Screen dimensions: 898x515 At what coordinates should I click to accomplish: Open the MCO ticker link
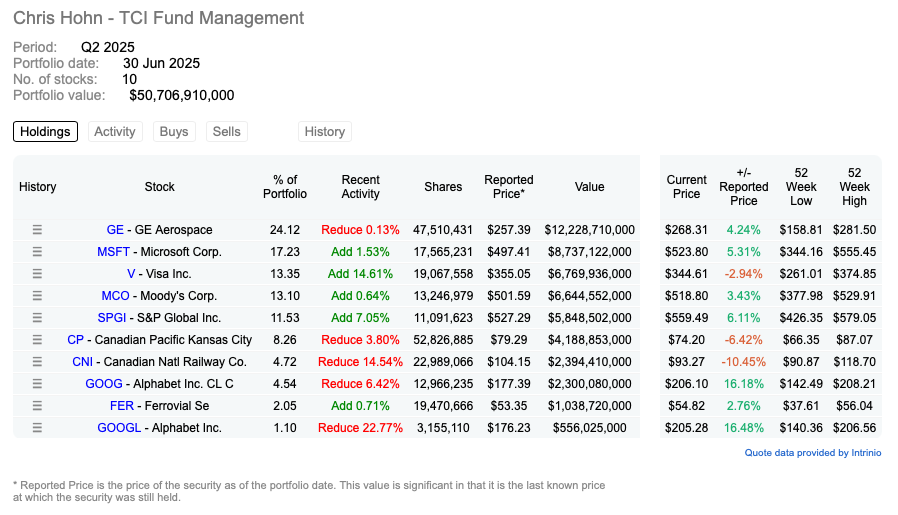[115, 296]
